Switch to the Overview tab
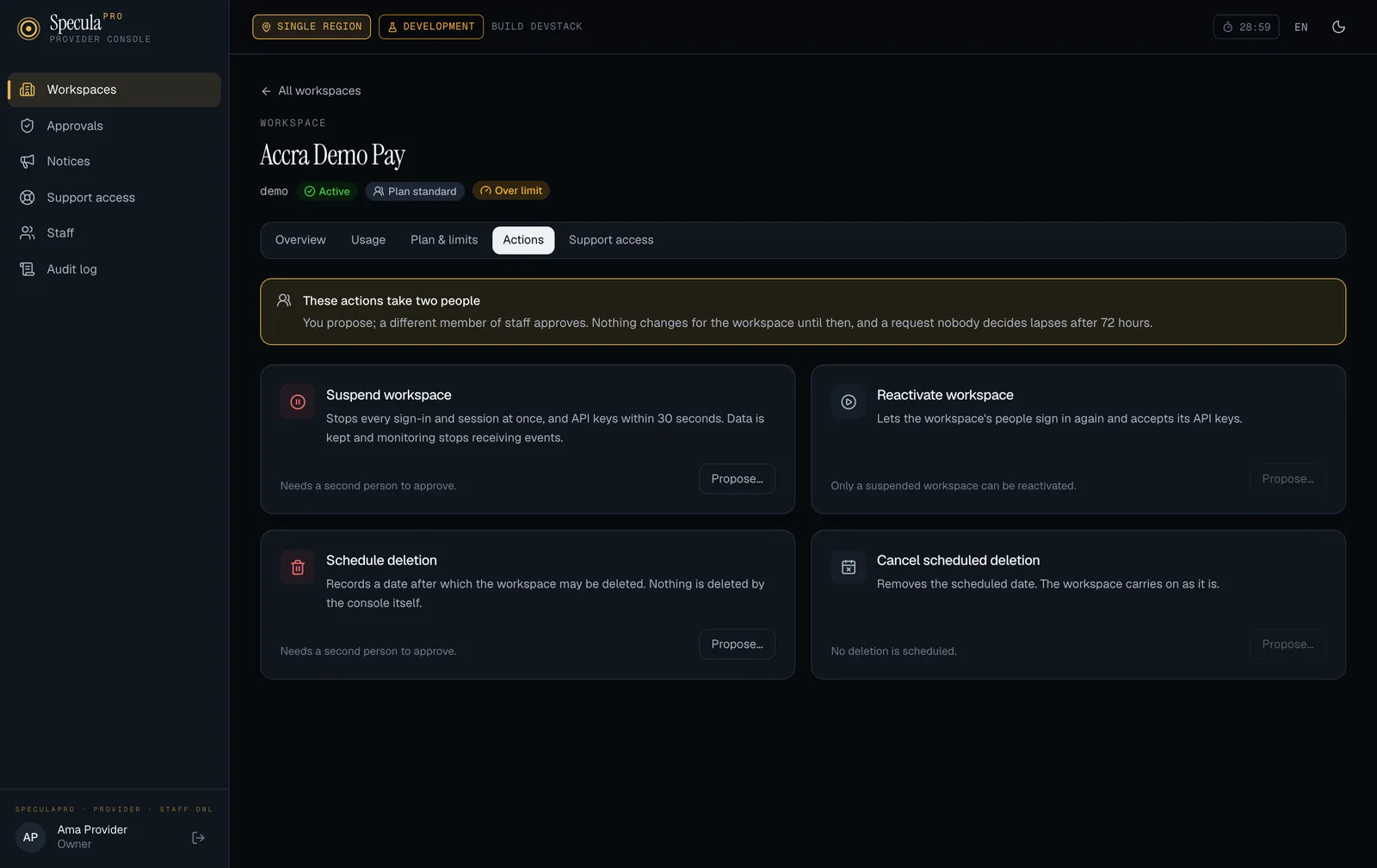Screen dimensions: 1377x868 (x=300, y=240)
